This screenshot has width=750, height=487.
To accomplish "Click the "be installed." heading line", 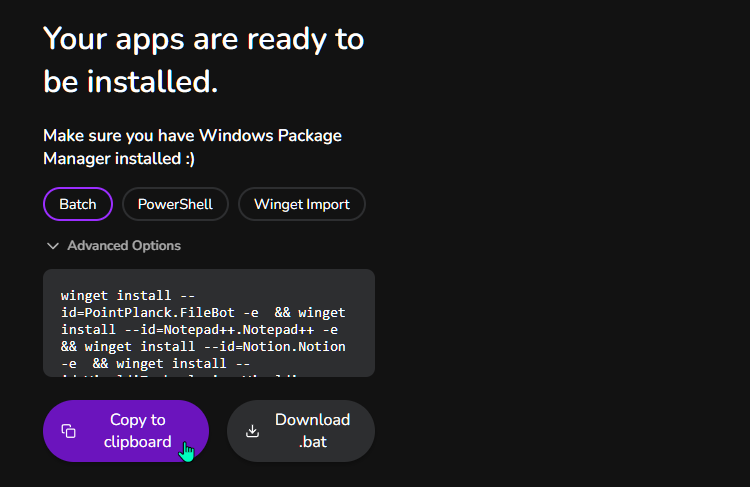I will pos(131,81).
